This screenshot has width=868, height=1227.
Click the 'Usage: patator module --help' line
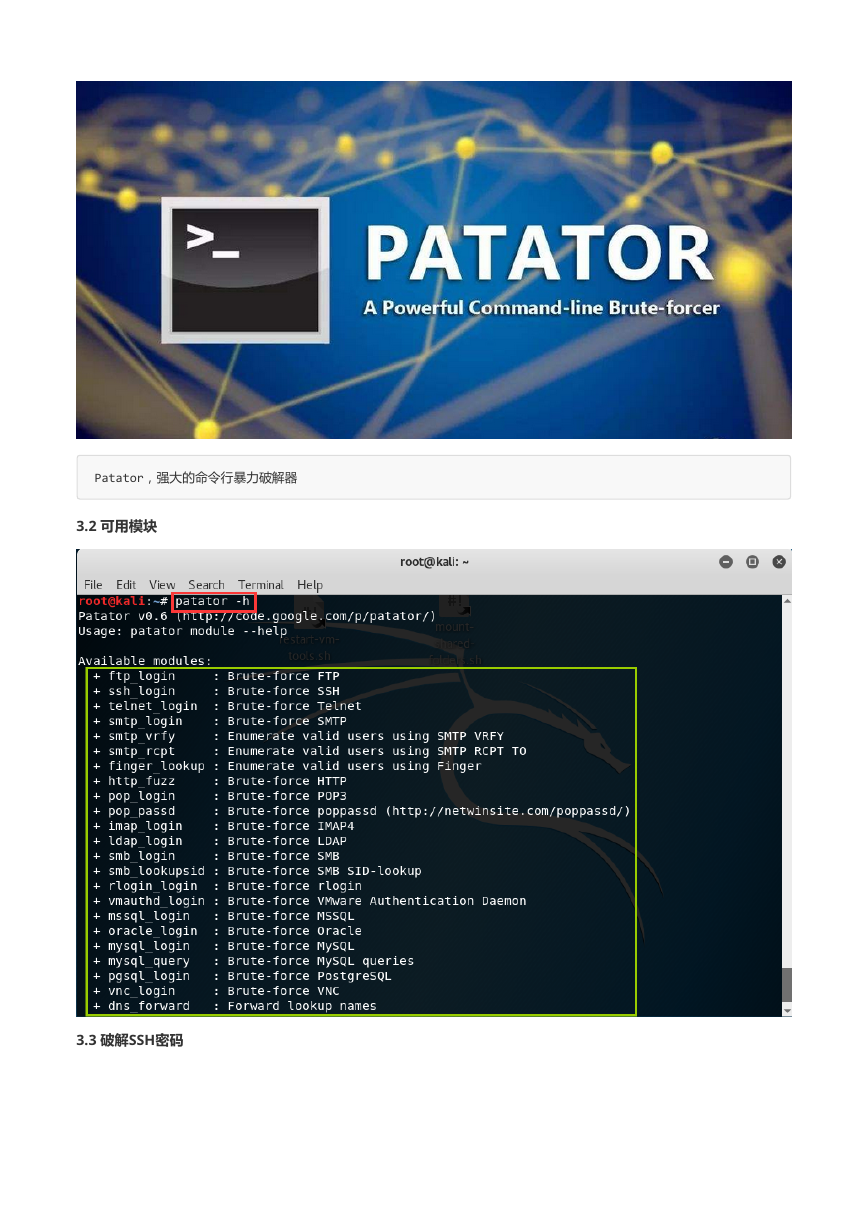(x=182, y=631)
